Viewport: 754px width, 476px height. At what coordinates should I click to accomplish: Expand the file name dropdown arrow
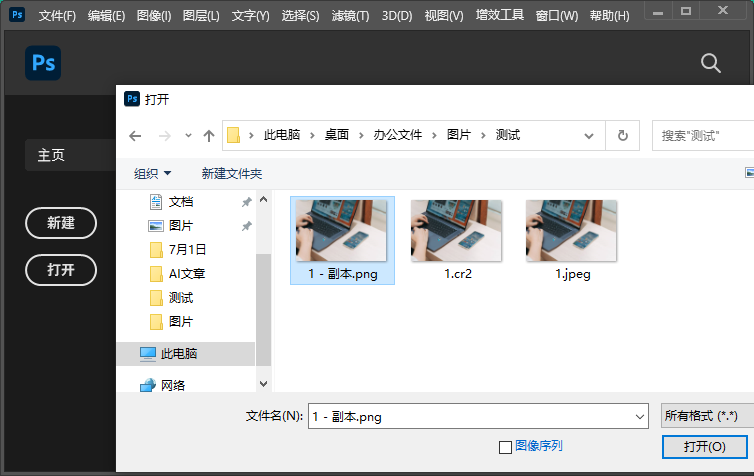[640, 417]
